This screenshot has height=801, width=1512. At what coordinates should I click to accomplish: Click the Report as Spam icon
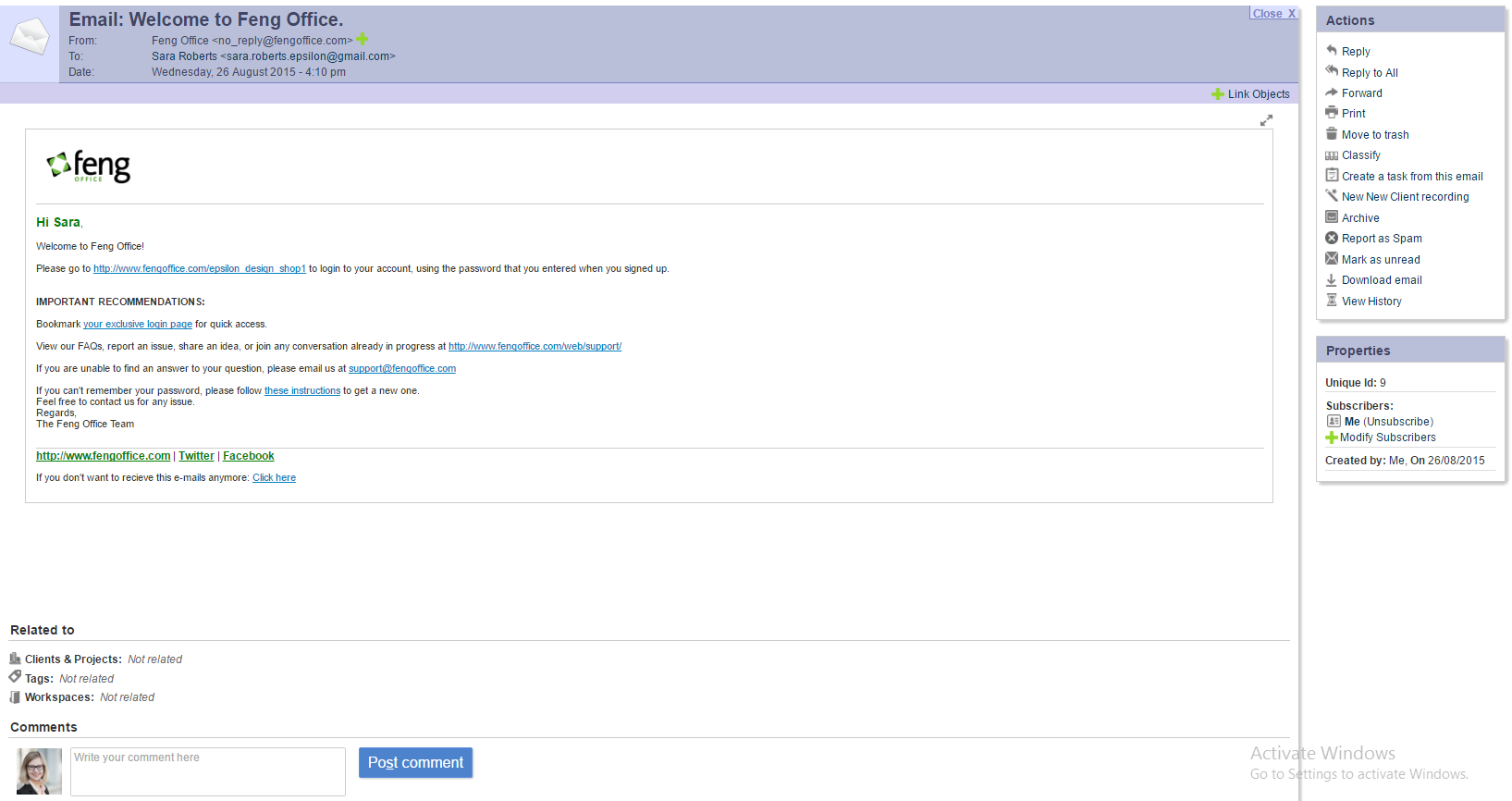1332,238
